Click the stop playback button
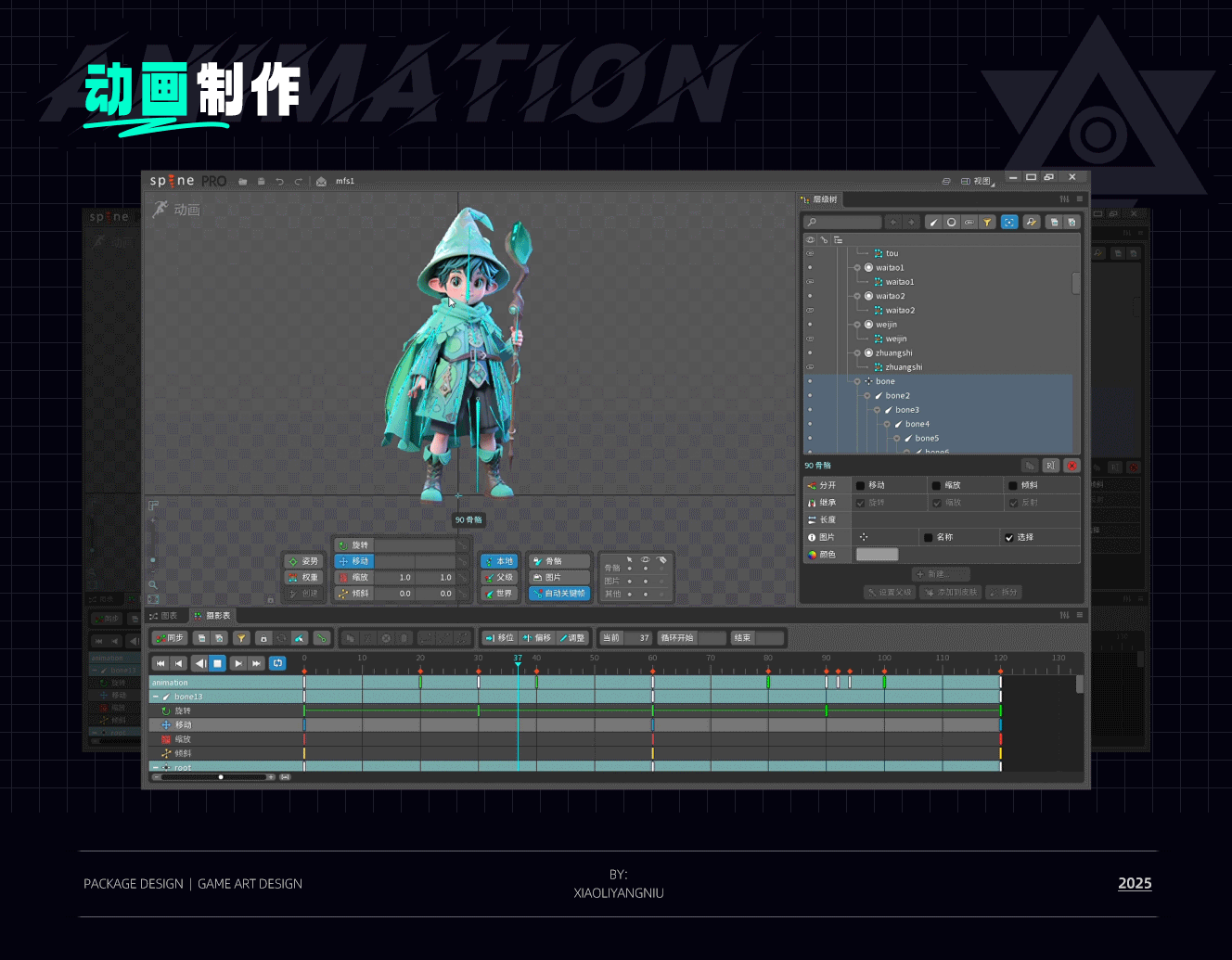1232x960 pixels. pos(218,663)
